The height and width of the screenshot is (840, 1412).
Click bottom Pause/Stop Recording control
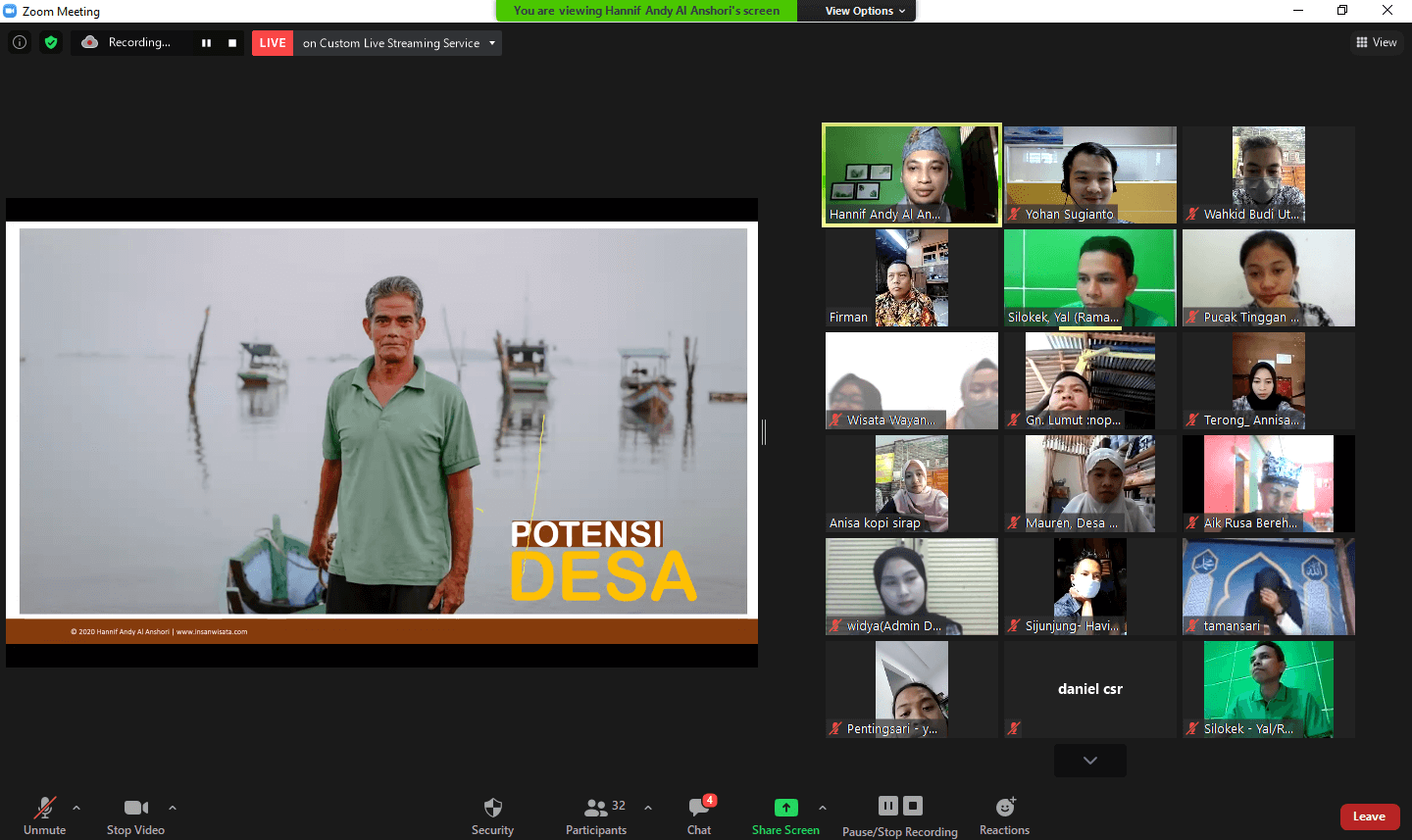[x=899, y=815]
